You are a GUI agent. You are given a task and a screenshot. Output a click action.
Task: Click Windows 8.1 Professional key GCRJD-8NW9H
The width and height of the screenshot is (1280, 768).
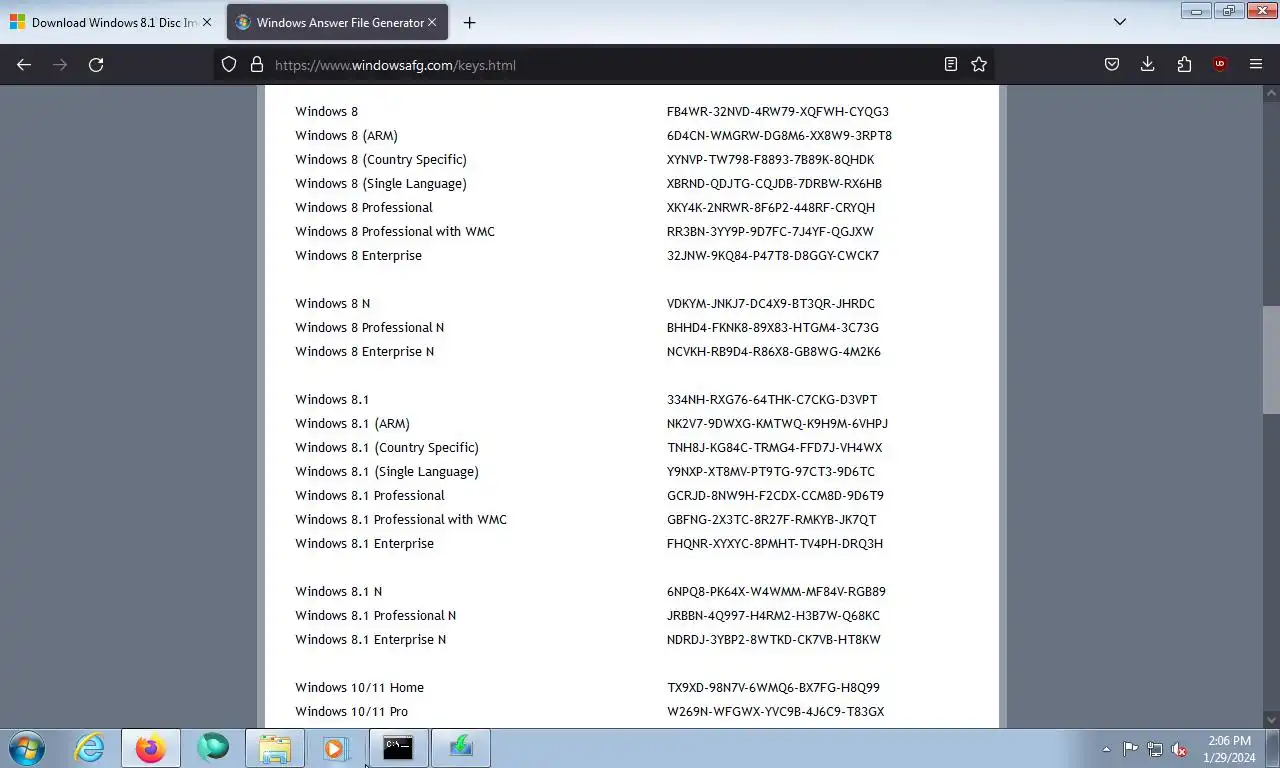(x=775, y=495)
